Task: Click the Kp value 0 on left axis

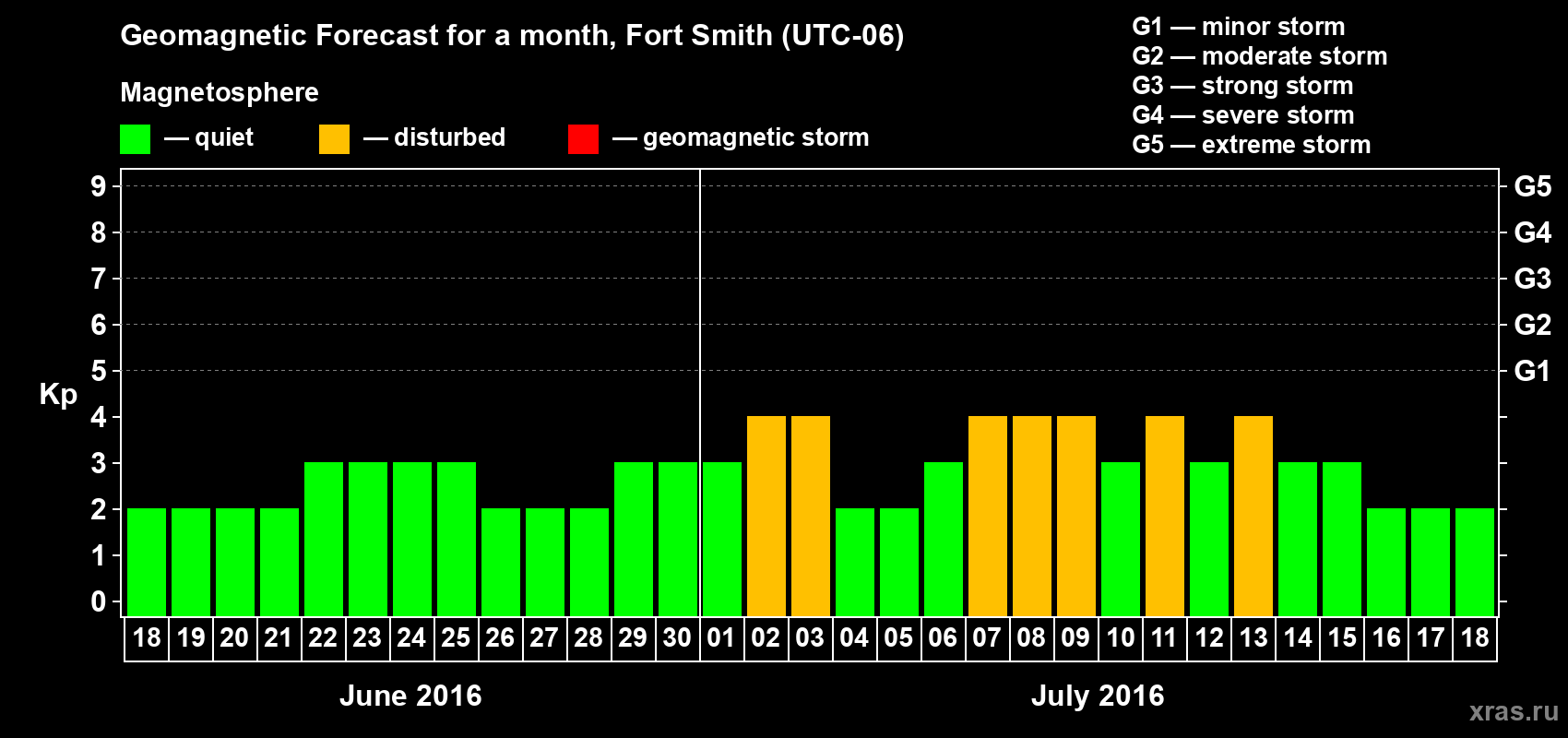Action: [99, 601]
